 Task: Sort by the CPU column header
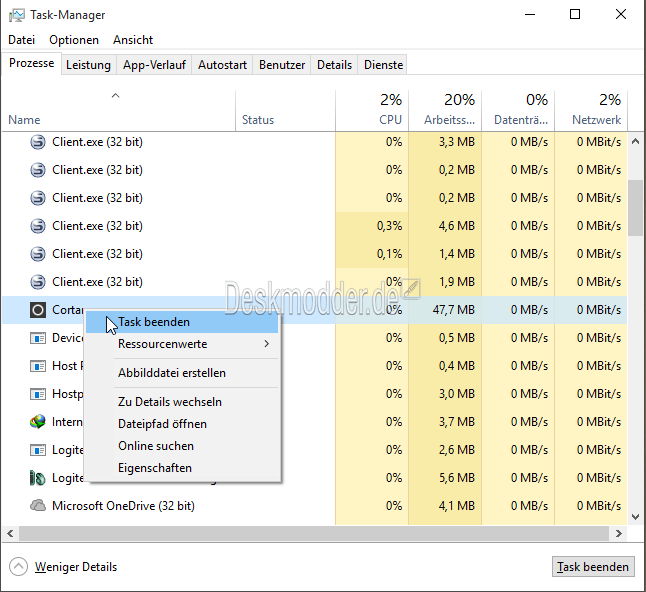point(372,110)
